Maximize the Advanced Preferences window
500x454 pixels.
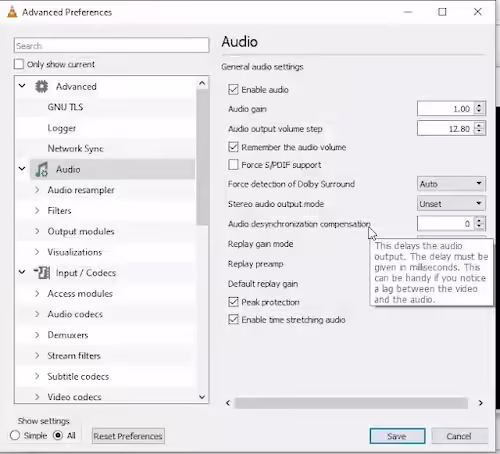coord(442,12)
